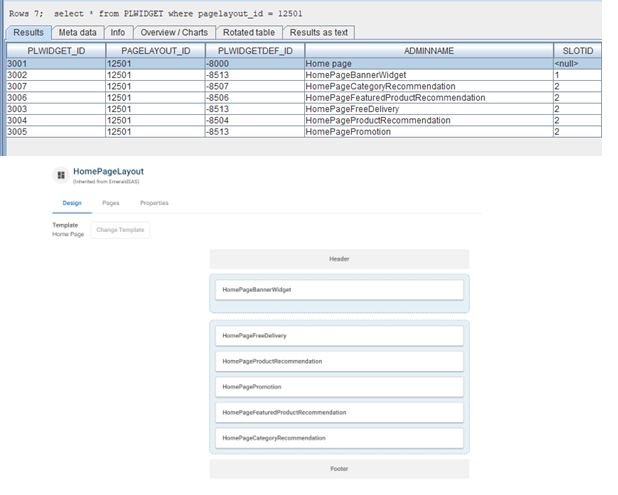Click the Change Template button
Image resolution: width=618 pixels, height=495 pixels.
coord(120,230)
